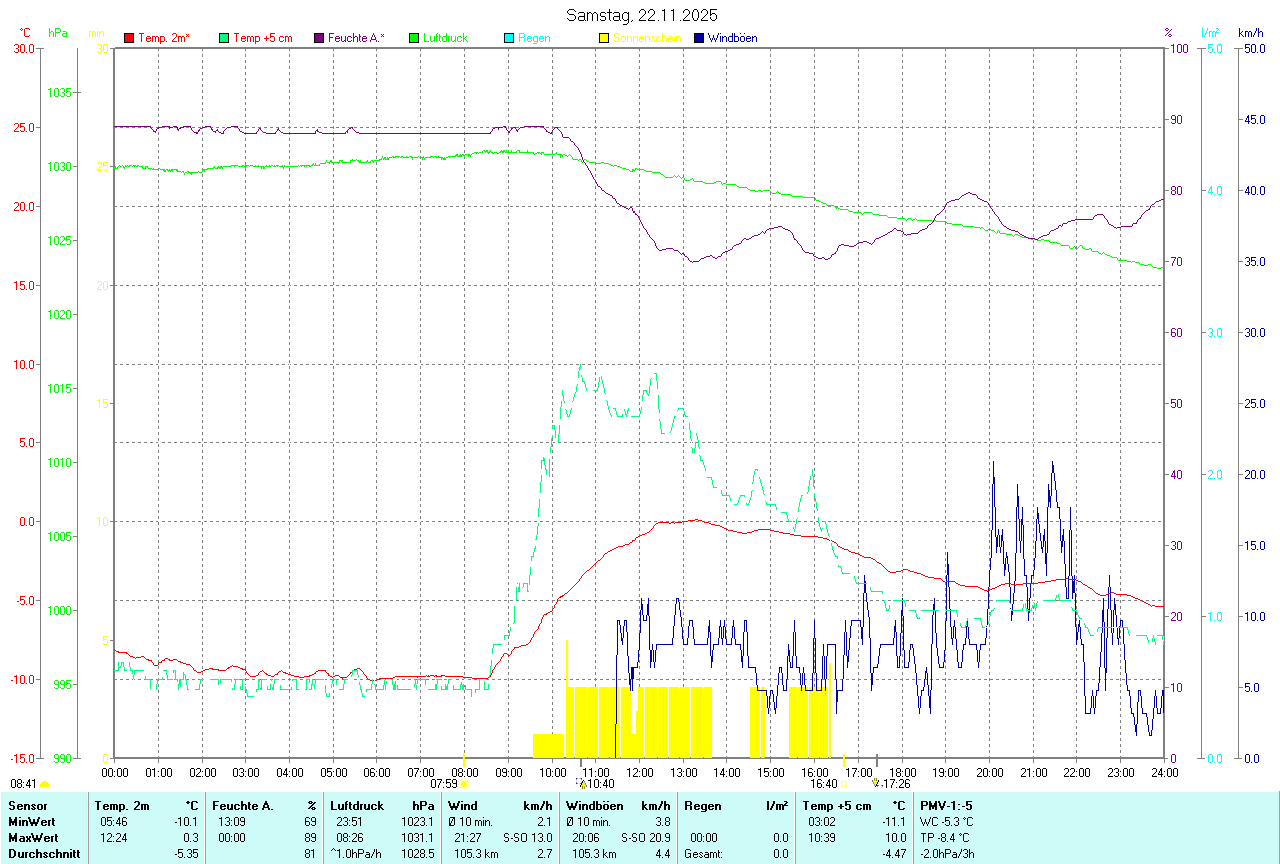Click the Samstag, 22.11.2025 chart title
The image size is (1280, 864).
[x=641, y=15]
